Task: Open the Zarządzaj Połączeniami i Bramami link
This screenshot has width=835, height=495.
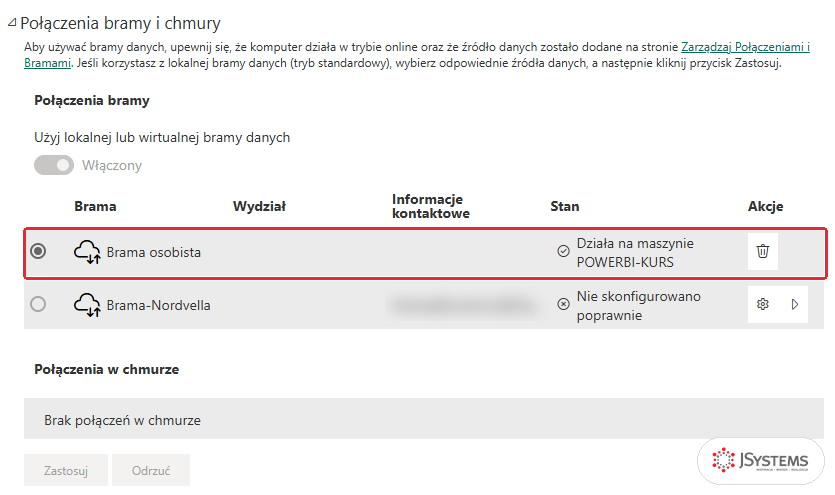Action: 745,47
